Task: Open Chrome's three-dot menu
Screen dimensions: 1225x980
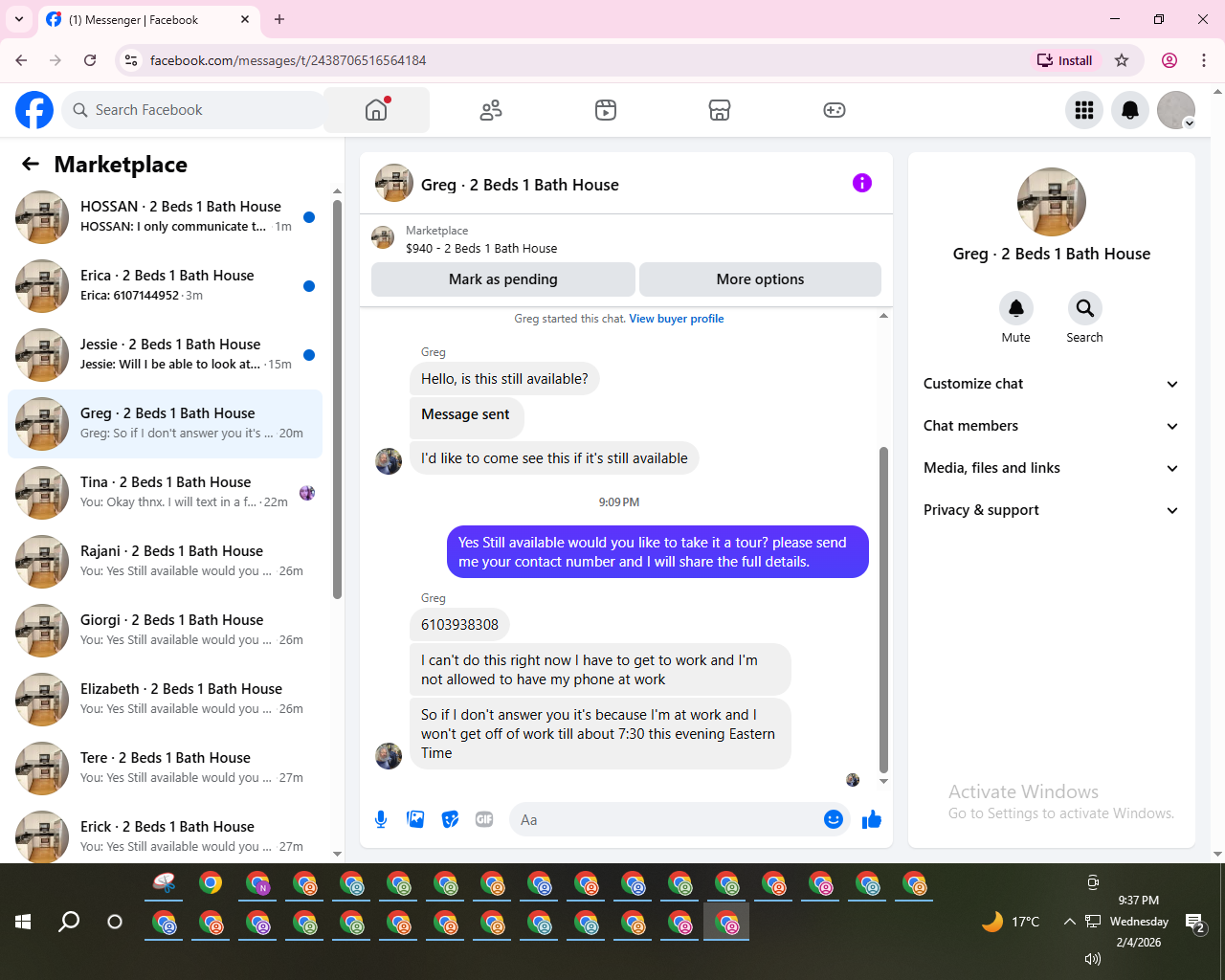Action: point(1204,60)
